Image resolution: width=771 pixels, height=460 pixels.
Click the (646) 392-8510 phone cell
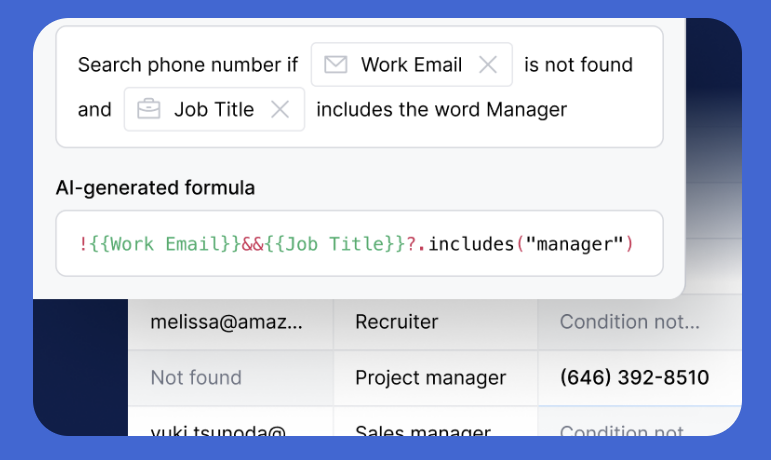pos(634,378)
